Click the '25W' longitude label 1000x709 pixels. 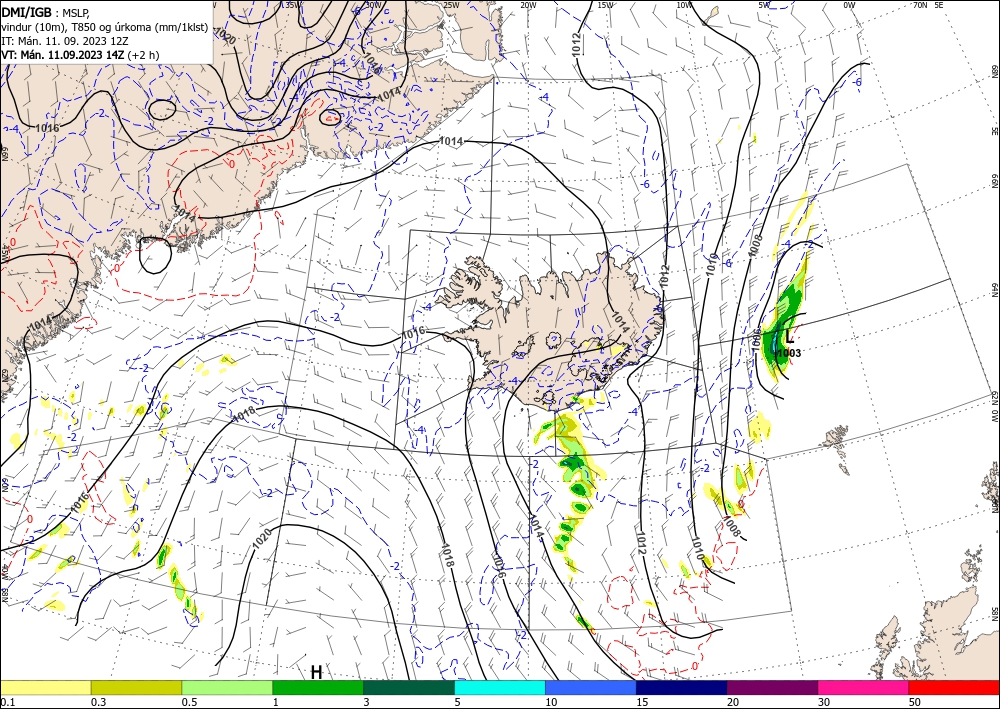[x=451, y=5]
